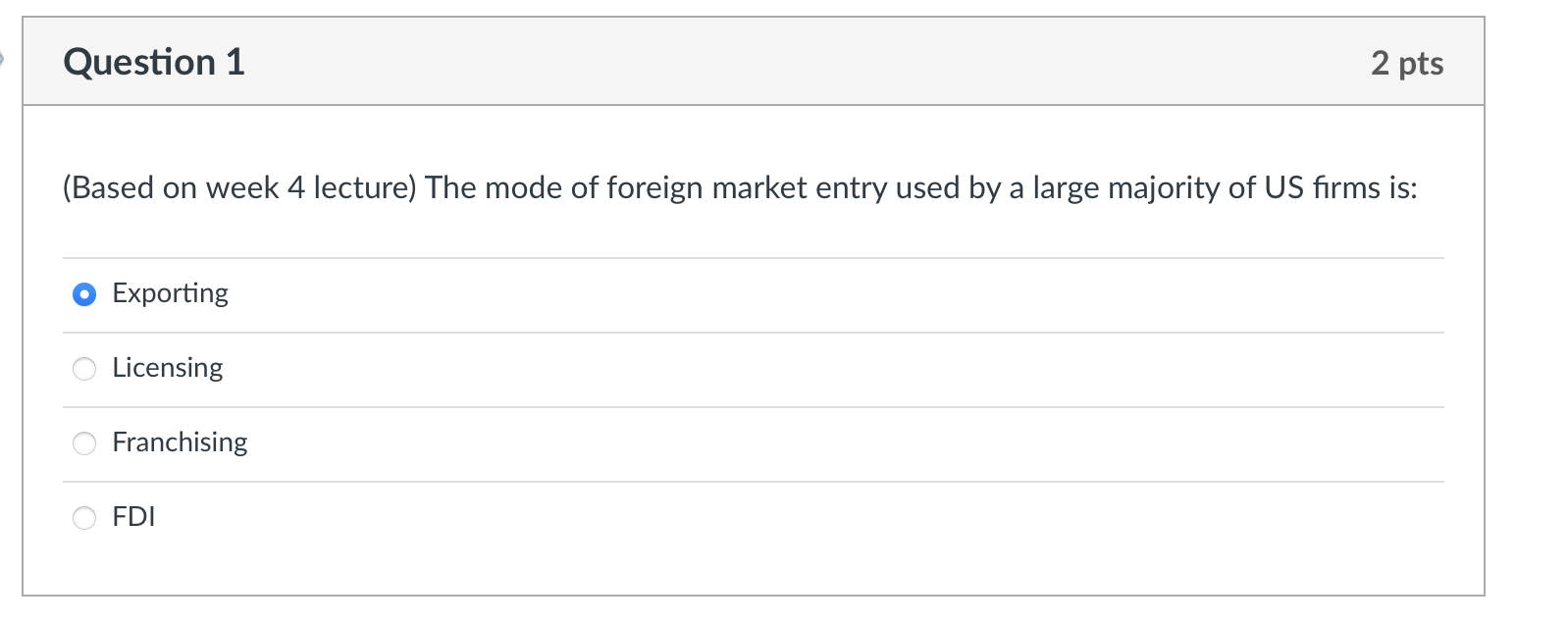Change answer from Exporting to FDI

click(x=84, y=516)
